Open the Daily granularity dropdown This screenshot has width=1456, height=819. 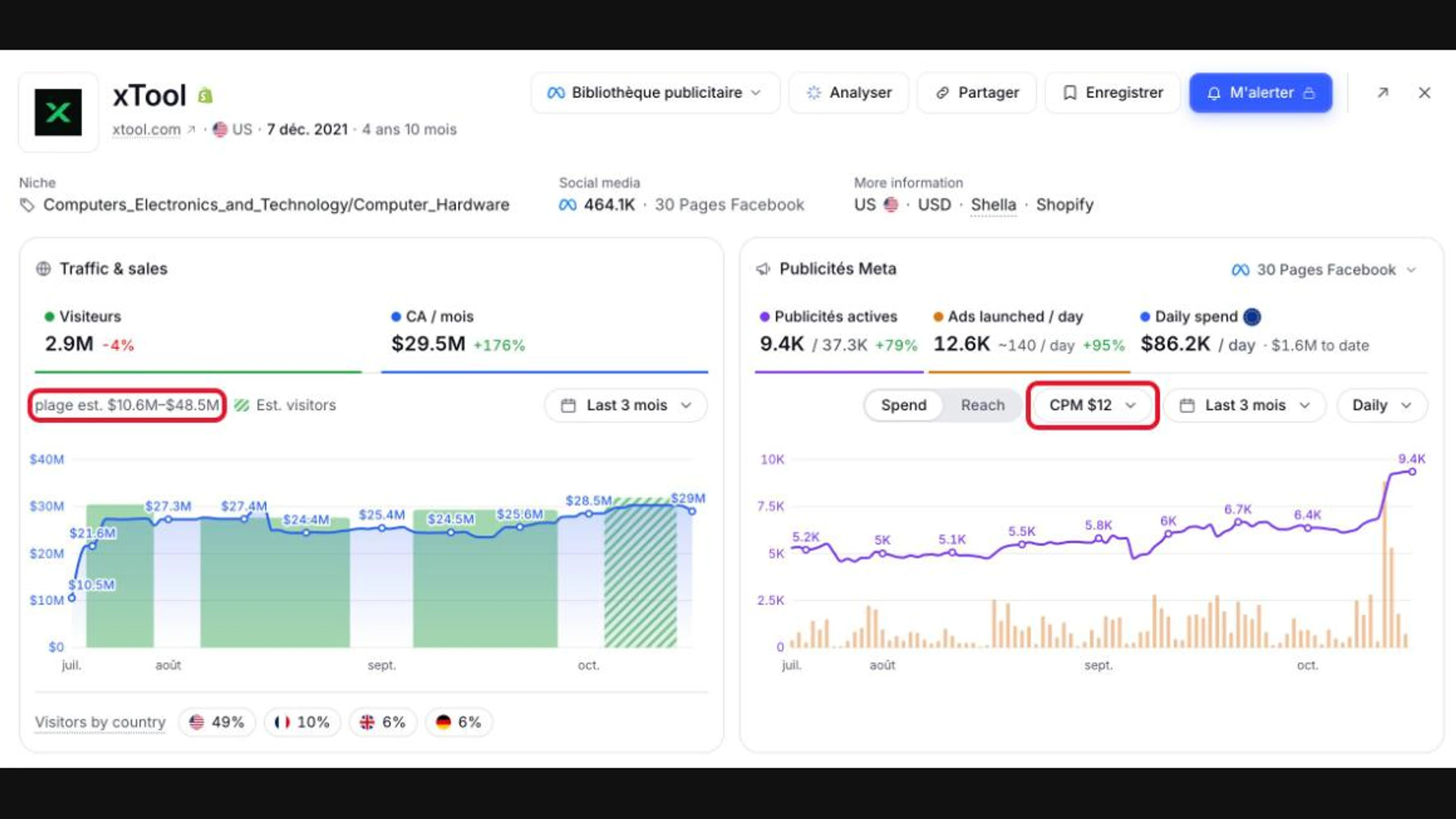pos(1381,405)
